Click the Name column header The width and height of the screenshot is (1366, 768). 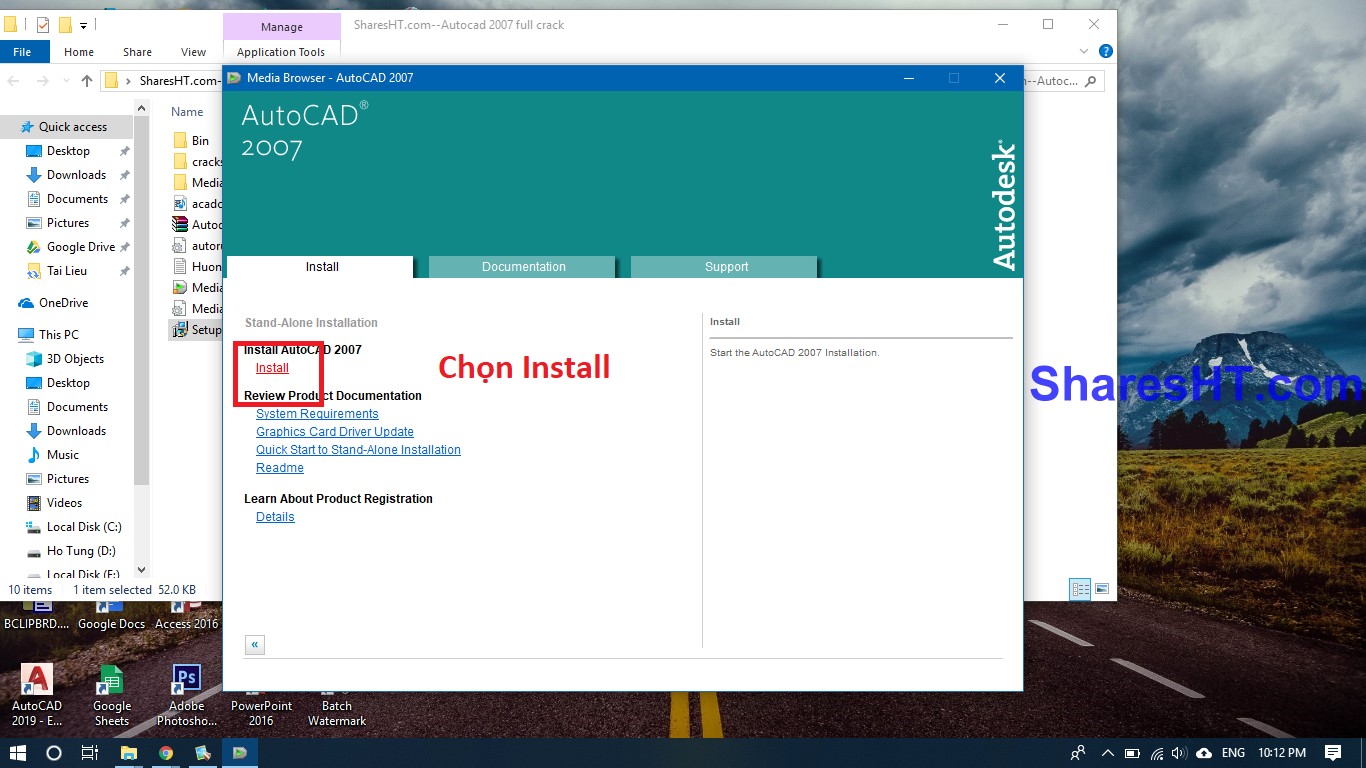point(187,112)
